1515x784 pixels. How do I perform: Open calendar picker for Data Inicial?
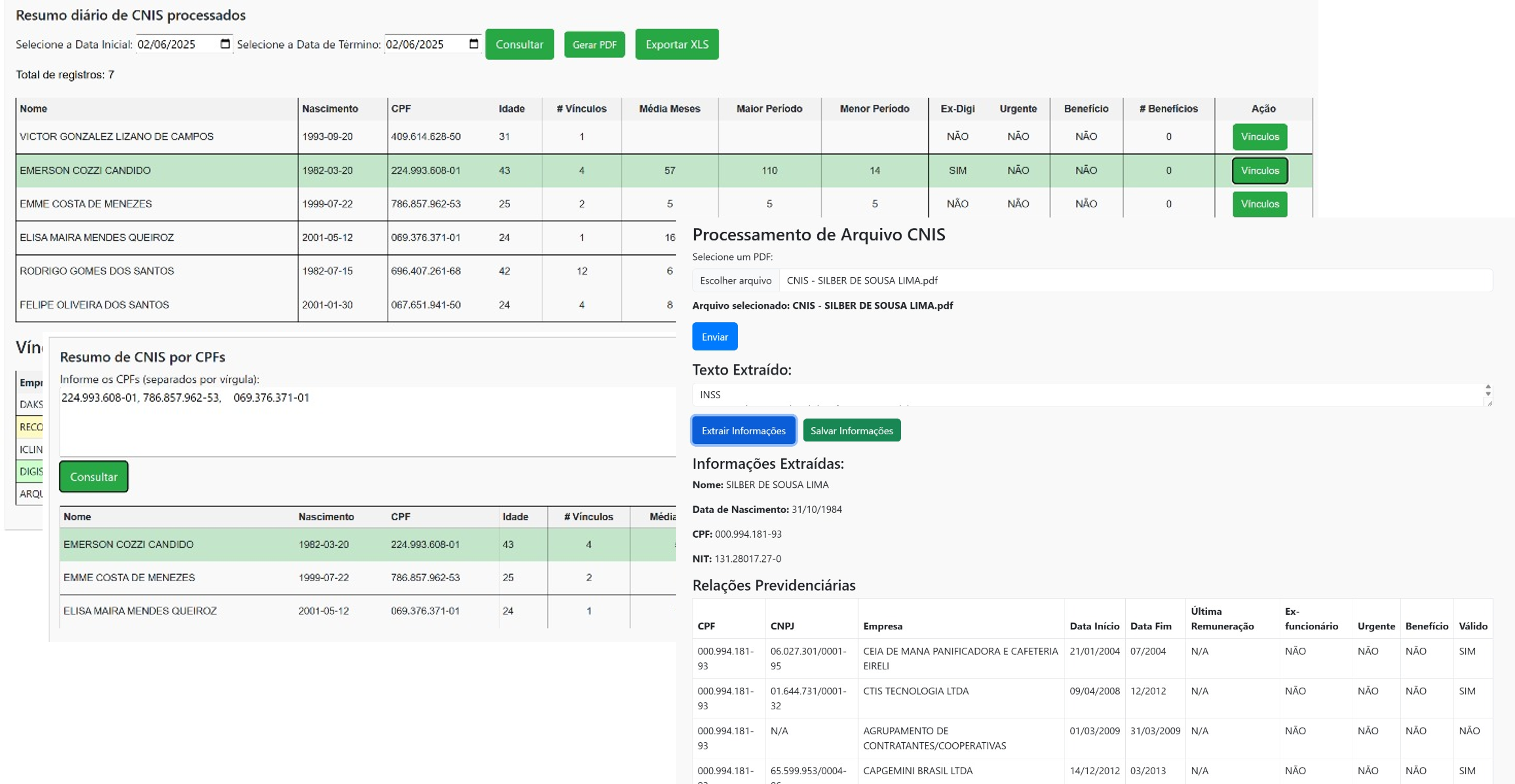coord(225,44)
